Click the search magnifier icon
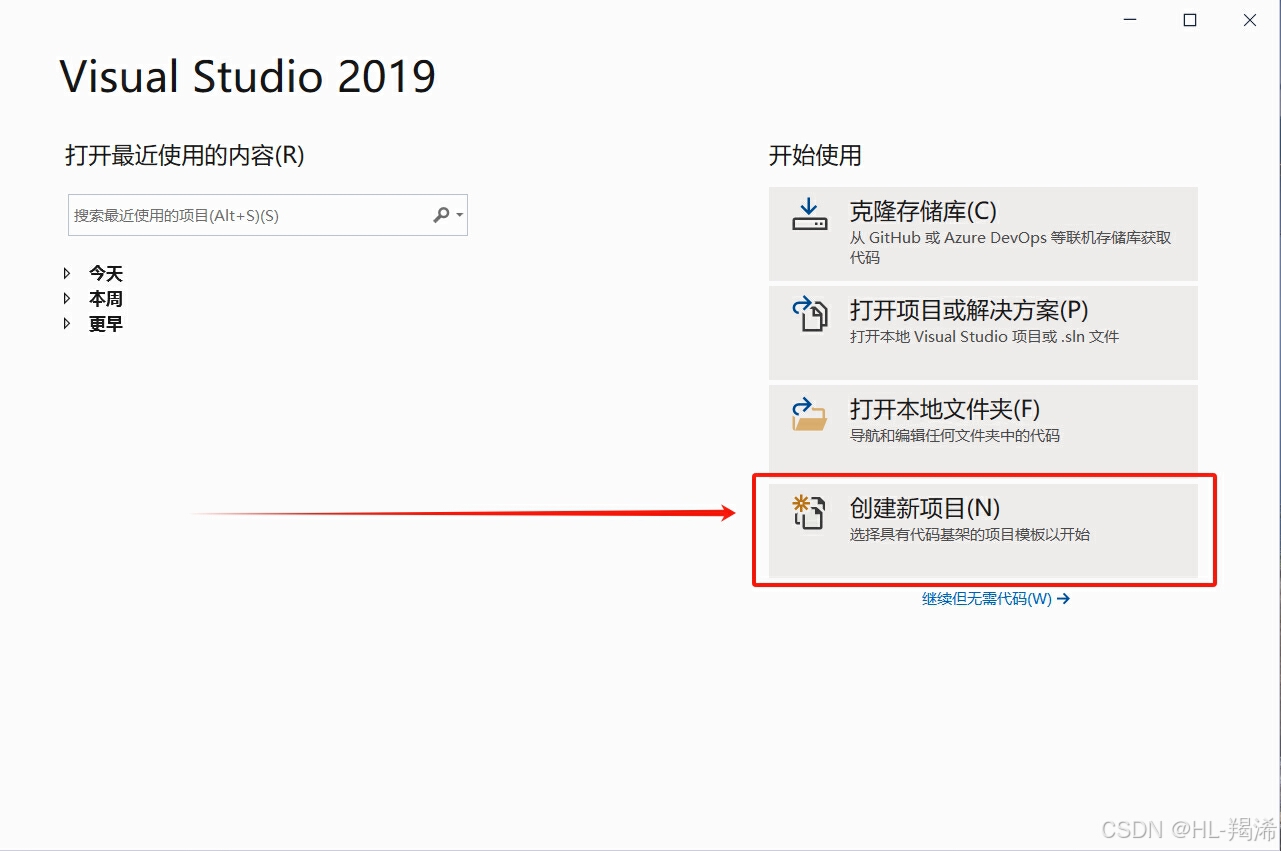 coord(440,214)
